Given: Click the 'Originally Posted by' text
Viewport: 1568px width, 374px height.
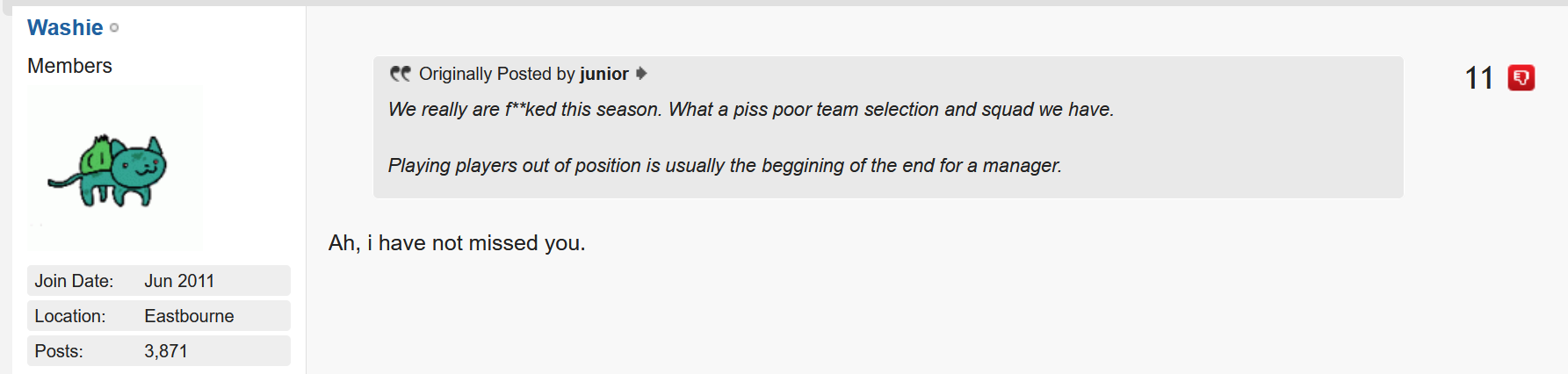Looking at the screenshot, I should click(496, 74).
